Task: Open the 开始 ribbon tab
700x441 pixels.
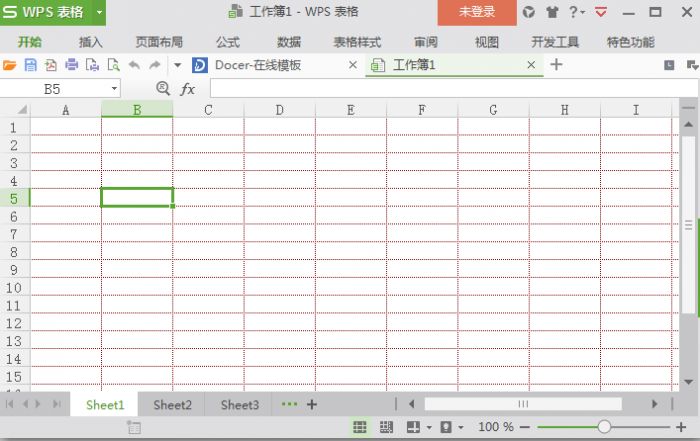Action: pyautogui.click(x=30, y=42)
